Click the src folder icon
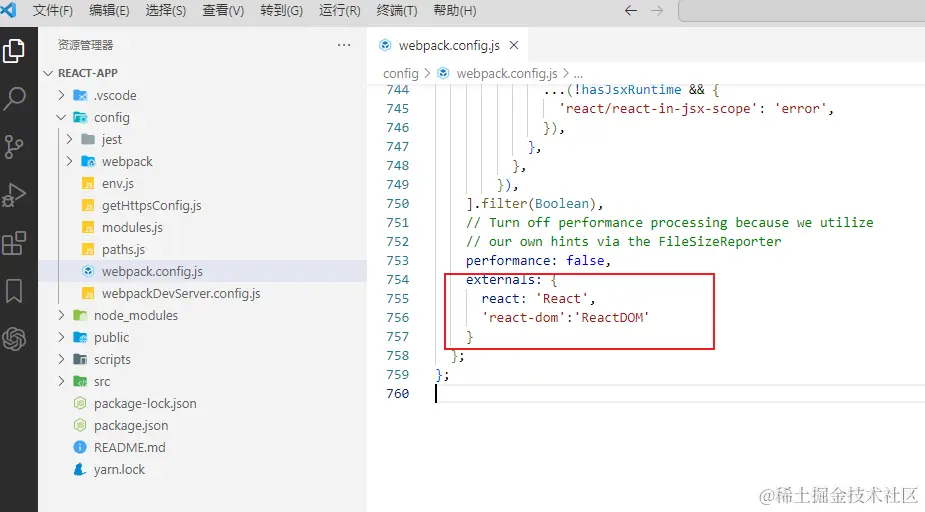 (80, 382)
